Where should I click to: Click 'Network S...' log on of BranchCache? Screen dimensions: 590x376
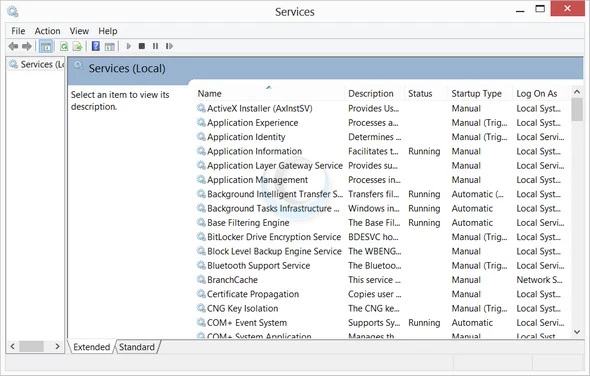coord(539,280)
